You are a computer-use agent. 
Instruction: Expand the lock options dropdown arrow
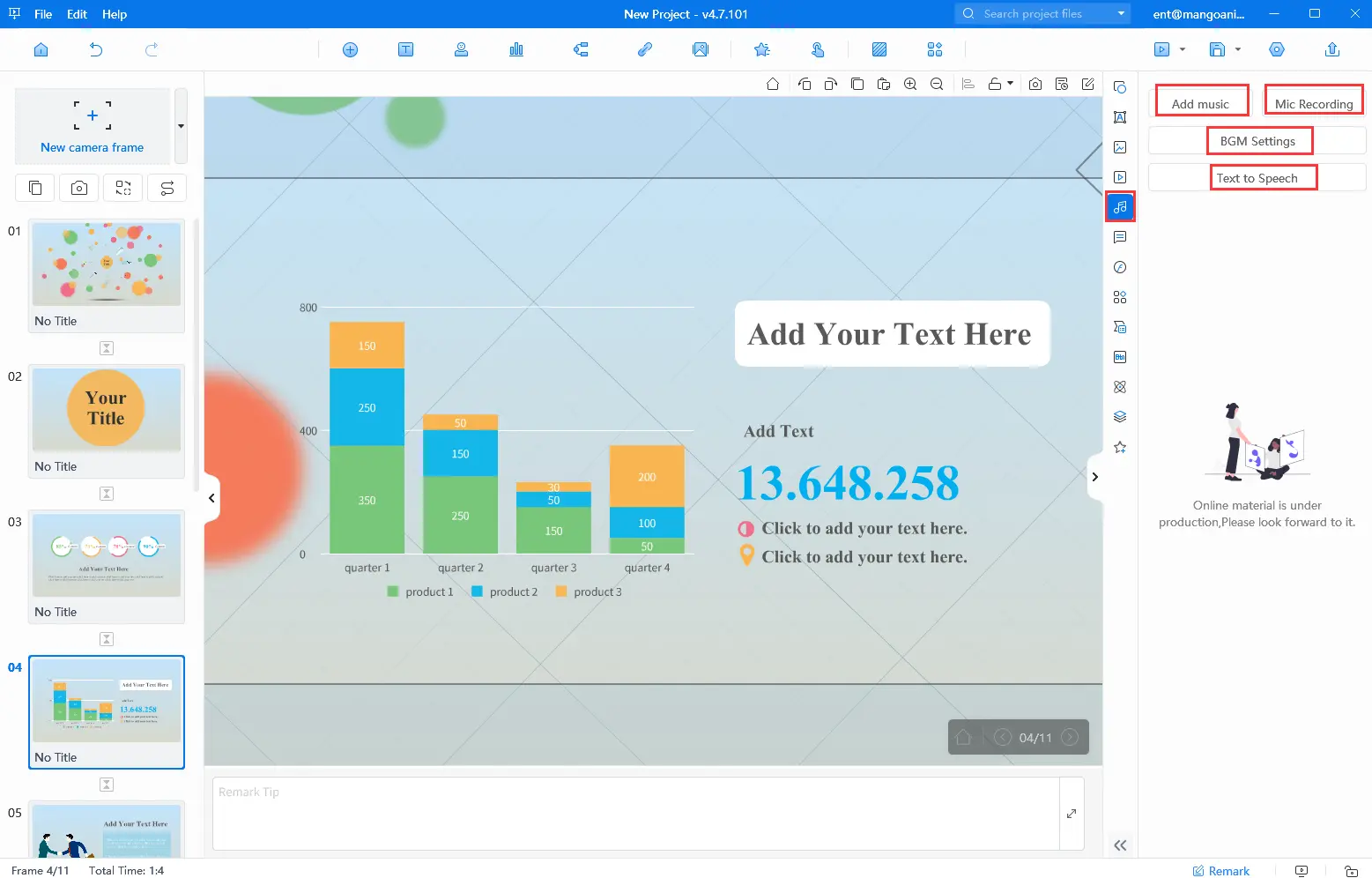pos(1010,84)
